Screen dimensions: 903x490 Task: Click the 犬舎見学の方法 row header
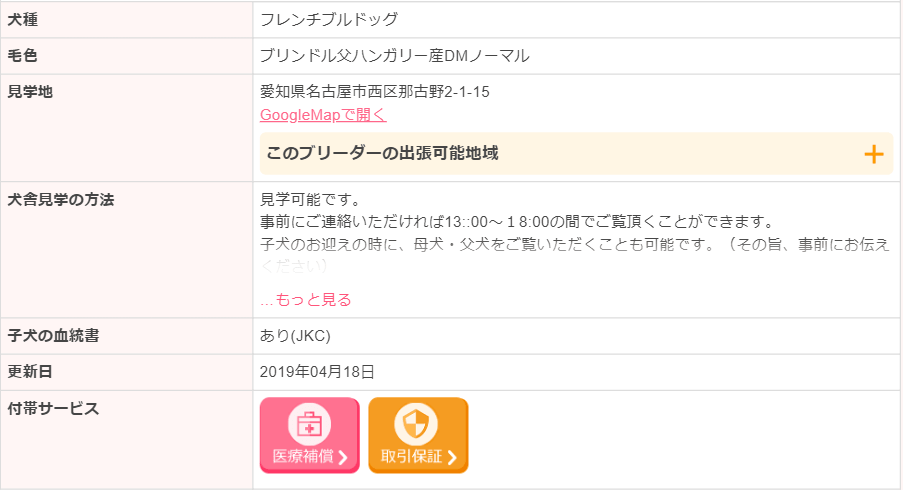click(61, 199)
